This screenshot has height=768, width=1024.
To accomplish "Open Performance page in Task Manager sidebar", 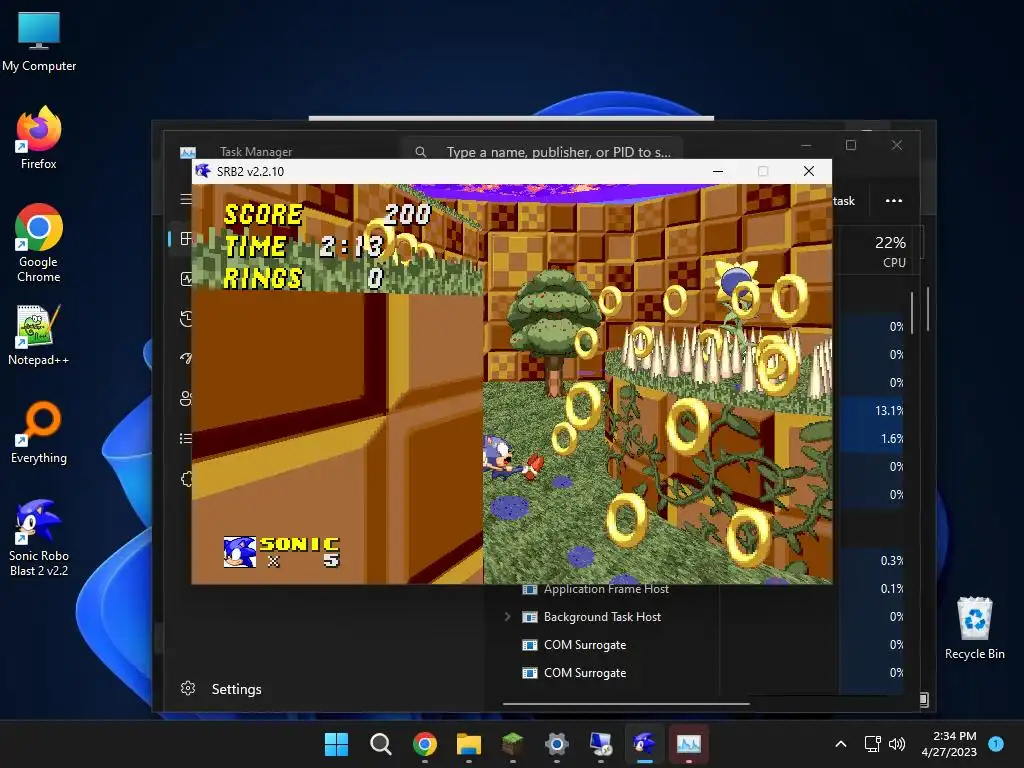I will [186, 279].
